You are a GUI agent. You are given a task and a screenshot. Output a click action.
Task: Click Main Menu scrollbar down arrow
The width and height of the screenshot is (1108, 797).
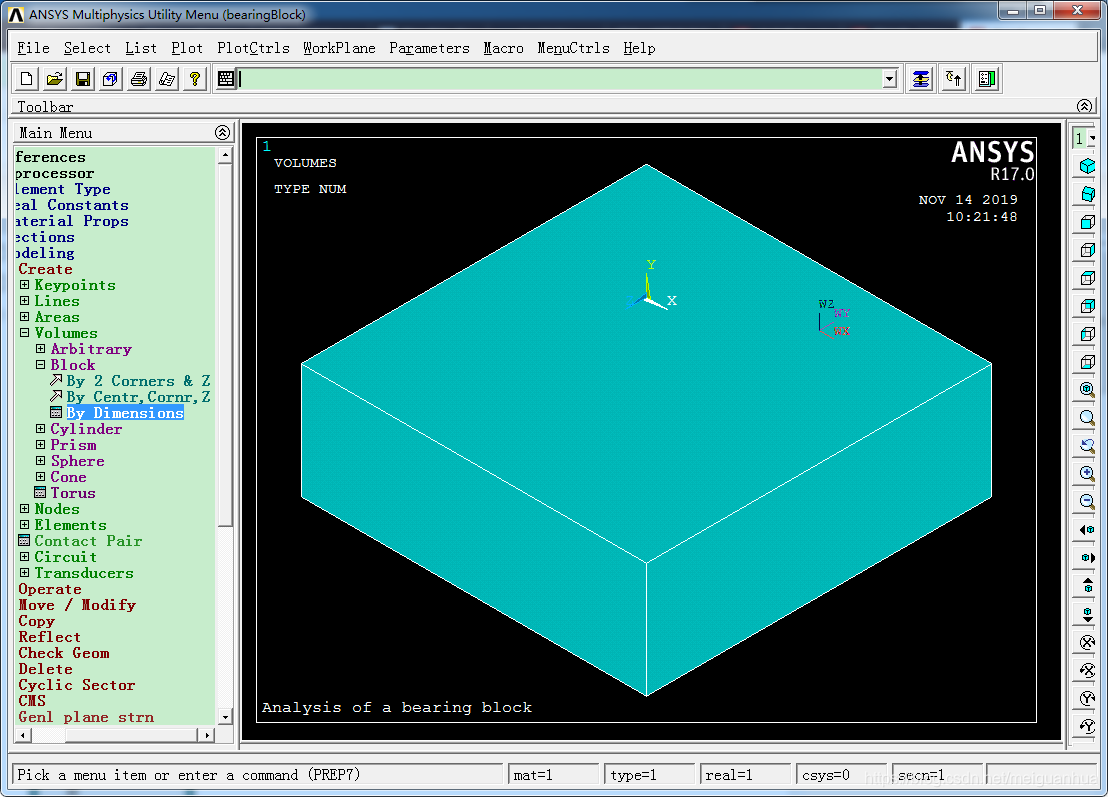point(225,716)
